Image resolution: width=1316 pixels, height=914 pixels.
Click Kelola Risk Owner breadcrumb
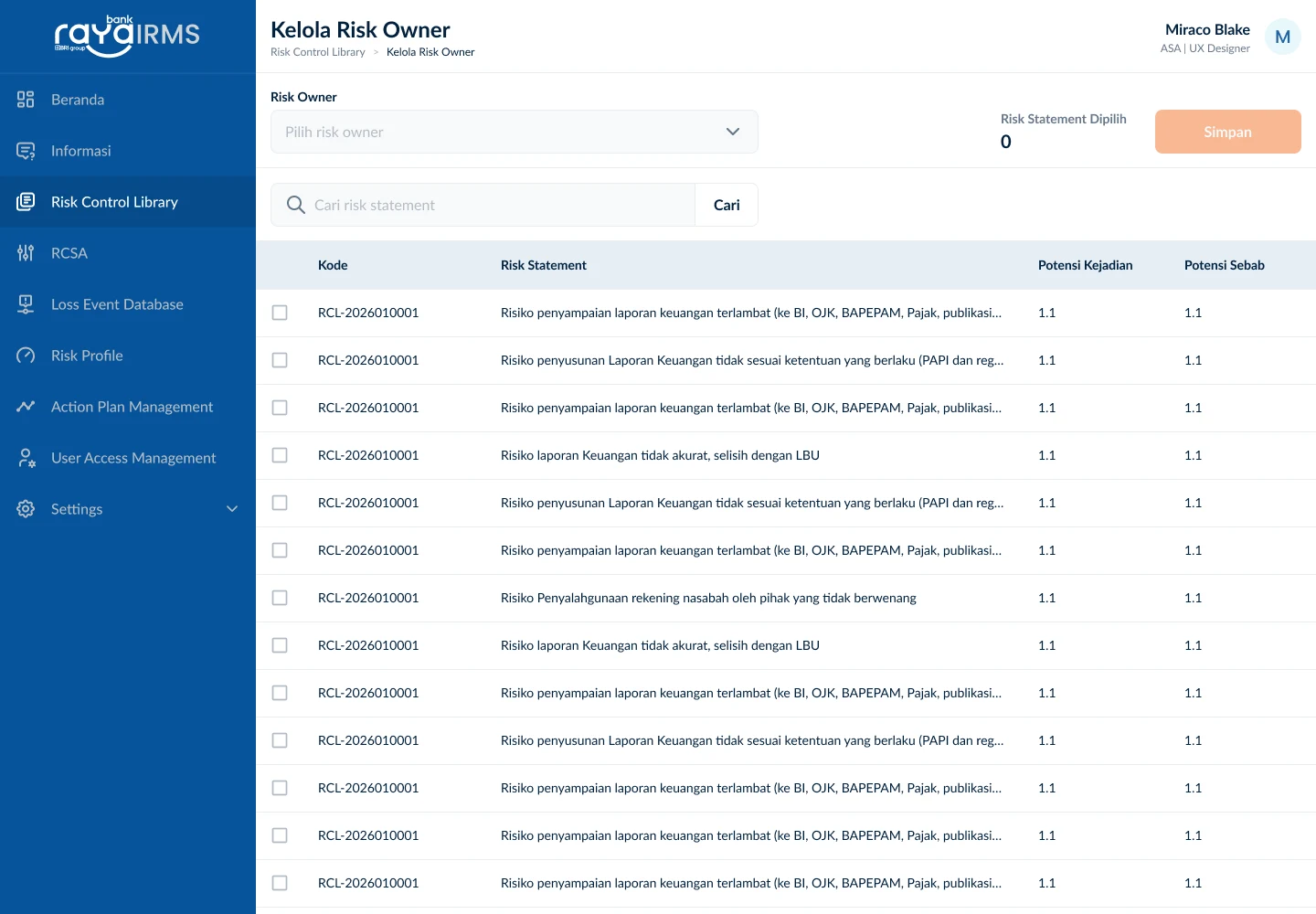(x=430, y=52)
